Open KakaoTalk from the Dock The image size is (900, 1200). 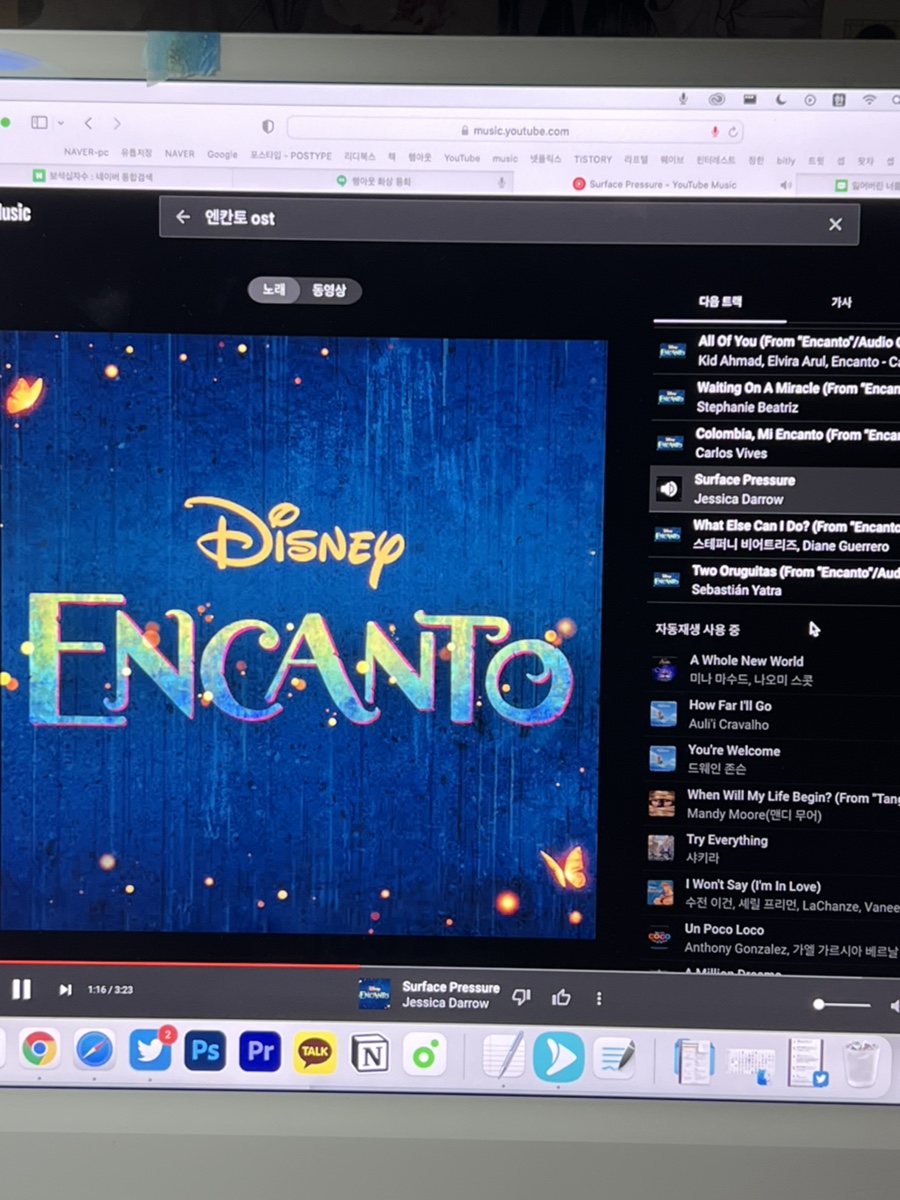(315, 1053)
